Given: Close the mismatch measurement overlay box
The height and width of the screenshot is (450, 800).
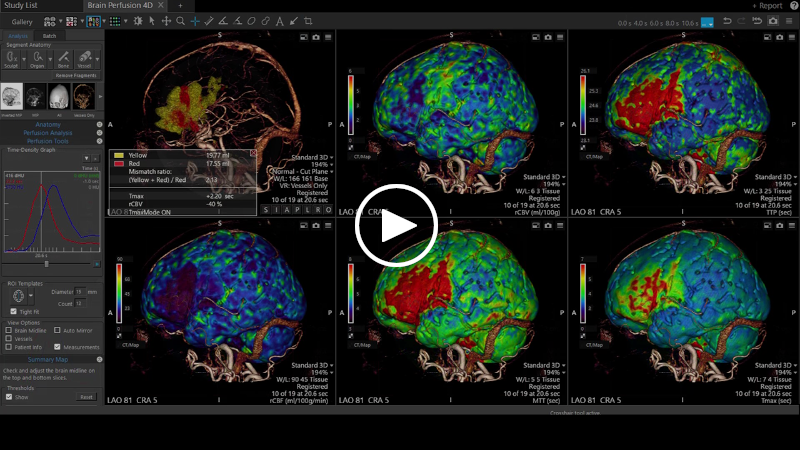Looking at the screenshot, I should tap(253, 153).
